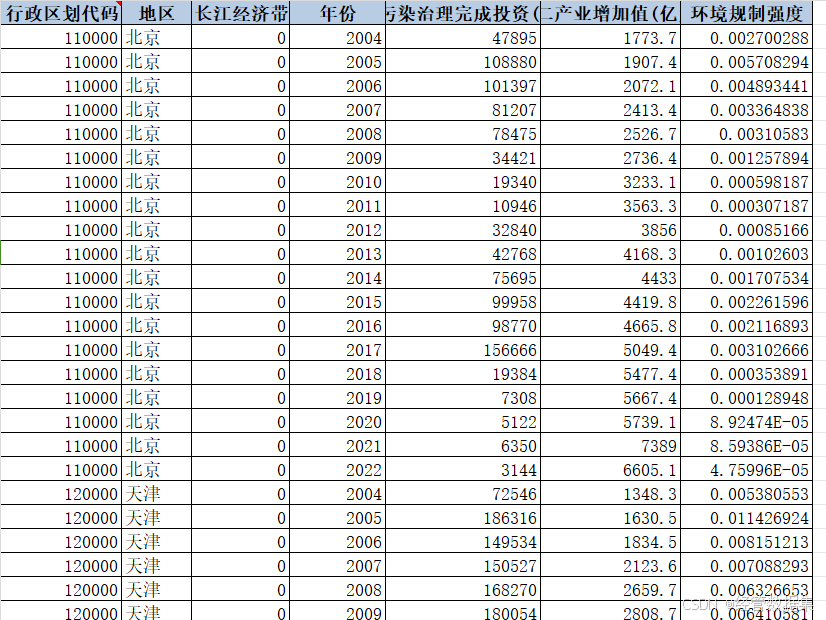Click the cell 2413.4
This screenshot has height=620, width=826.
click(x=611, y=110)
